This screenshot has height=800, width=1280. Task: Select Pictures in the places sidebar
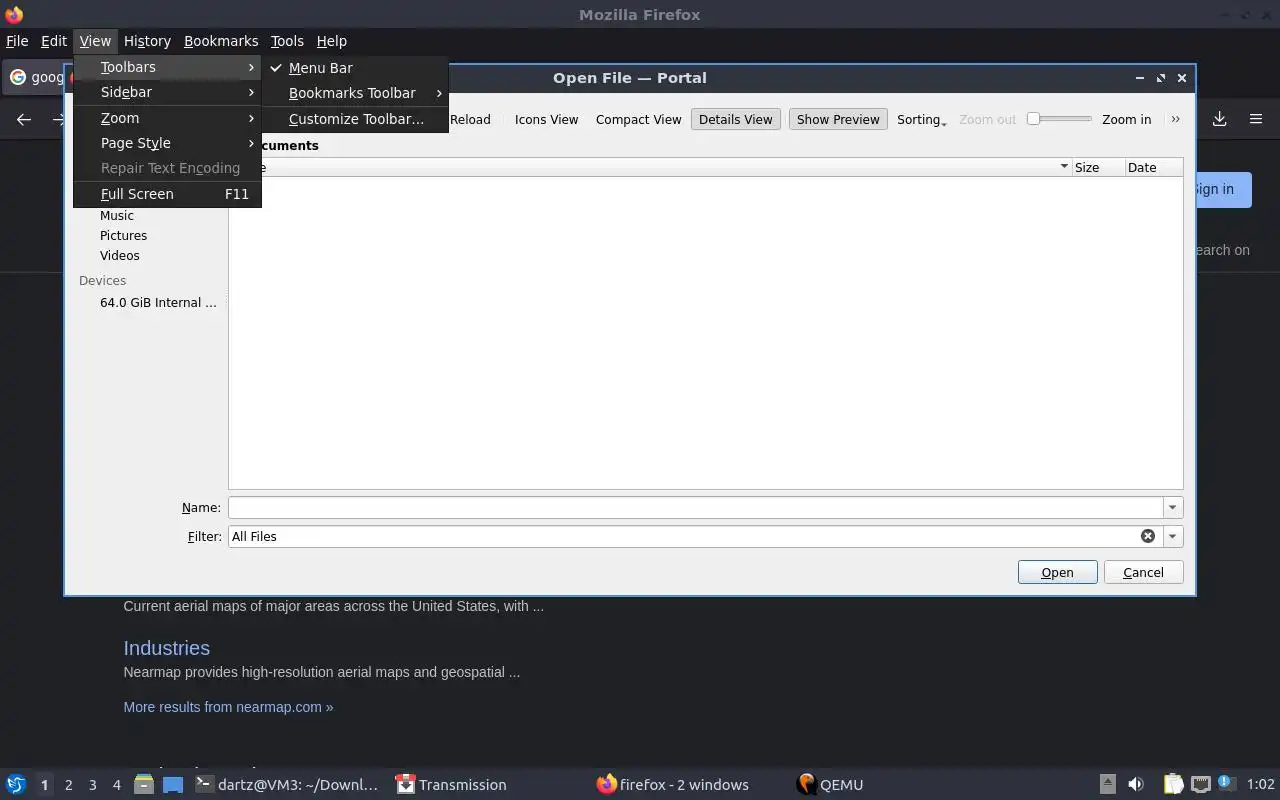(x=123, y=236)
